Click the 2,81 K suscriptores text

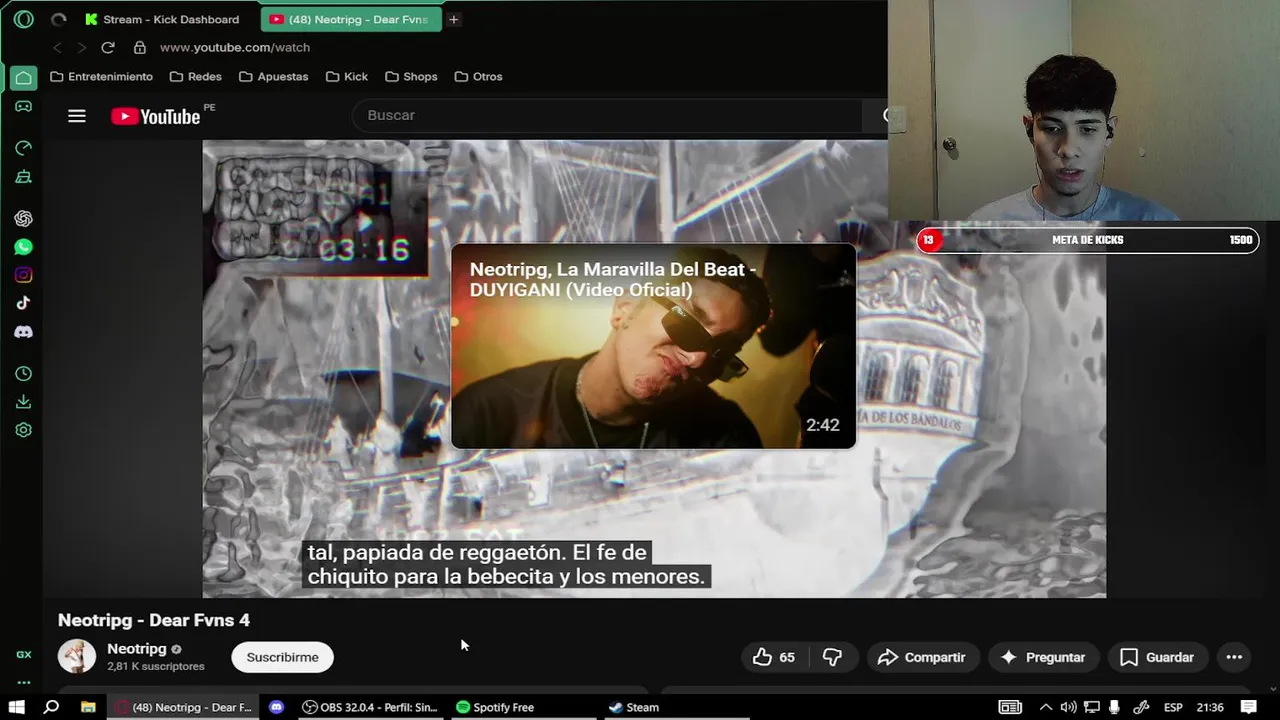(156, 666)
